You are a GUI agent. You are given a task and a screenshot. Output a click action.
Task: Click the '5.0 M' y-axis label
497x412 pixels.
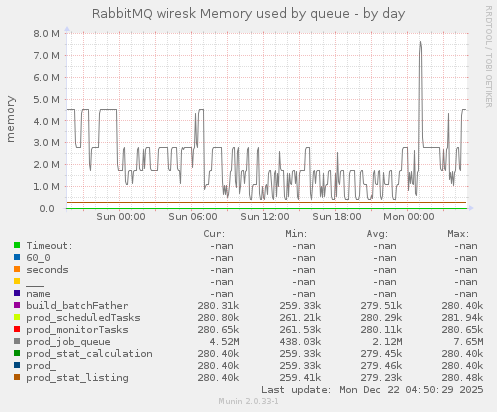46,100
